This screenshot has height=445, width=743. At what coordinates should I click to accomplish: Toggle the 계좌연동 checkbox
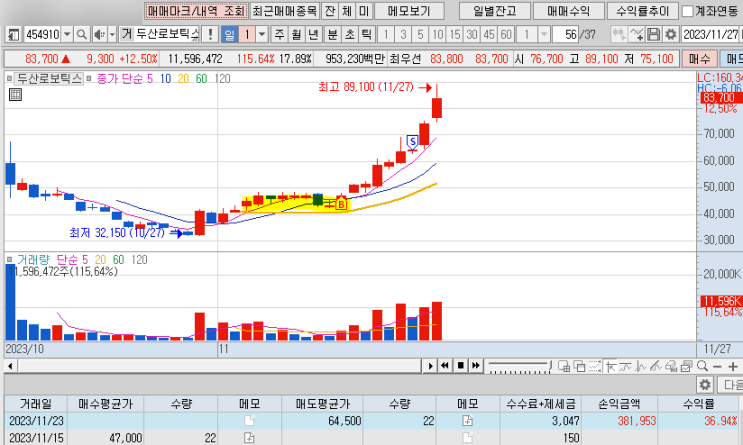(687, 11)
